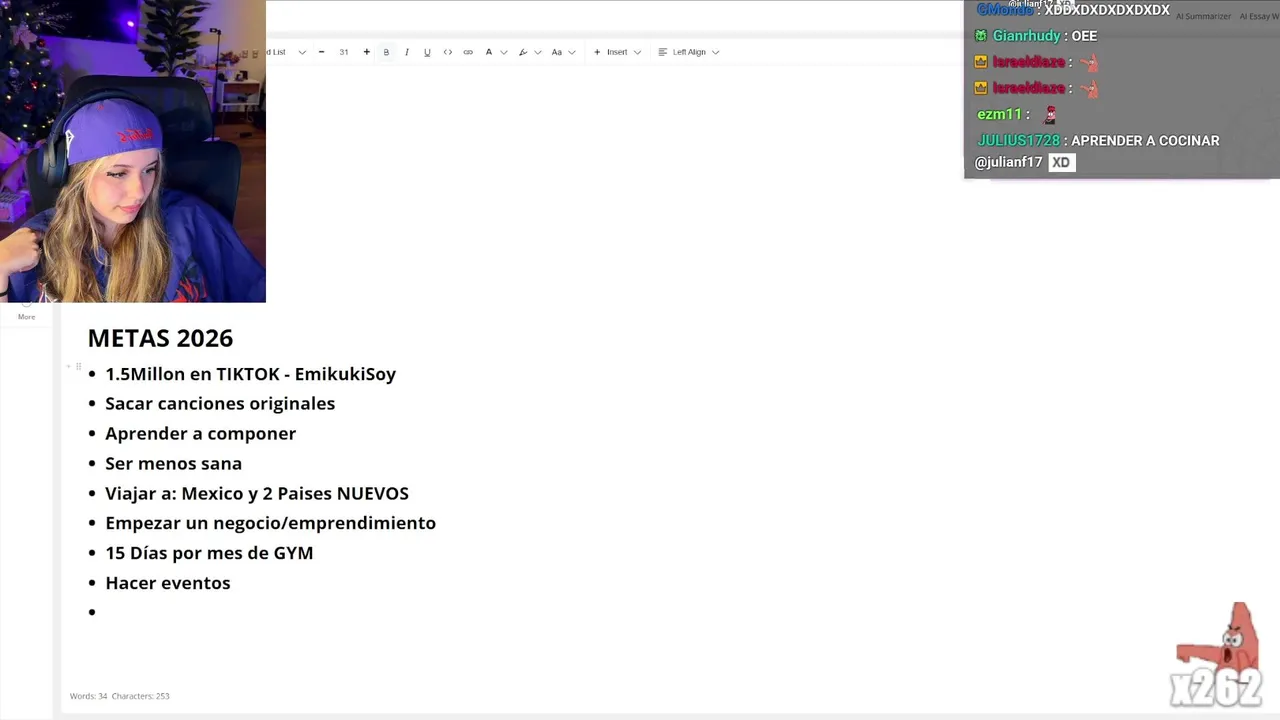Expand the highlight color dropdown arrow

click(538, 52)
